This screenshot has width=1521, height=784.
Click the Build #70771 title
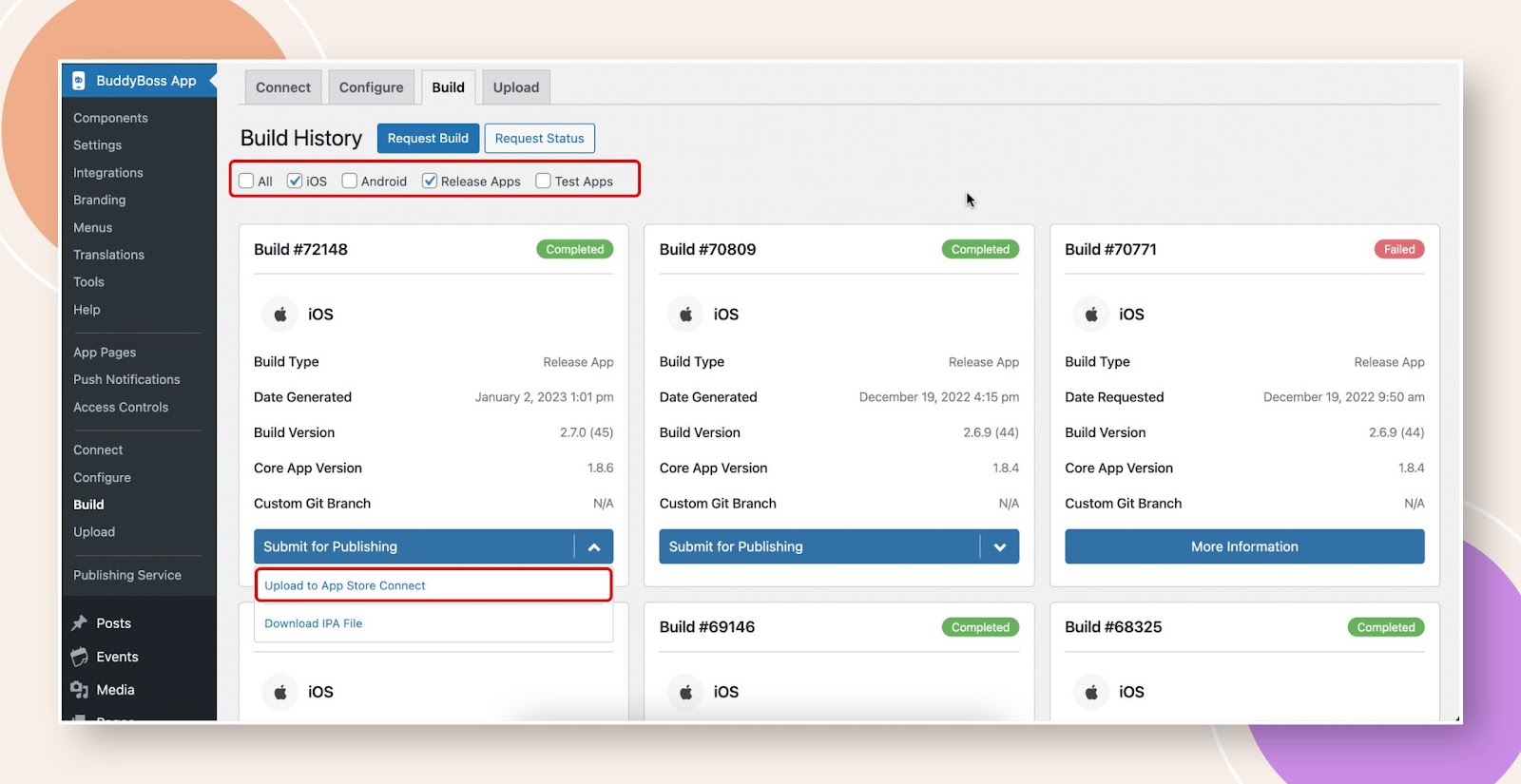click(x=1110, y=249)
